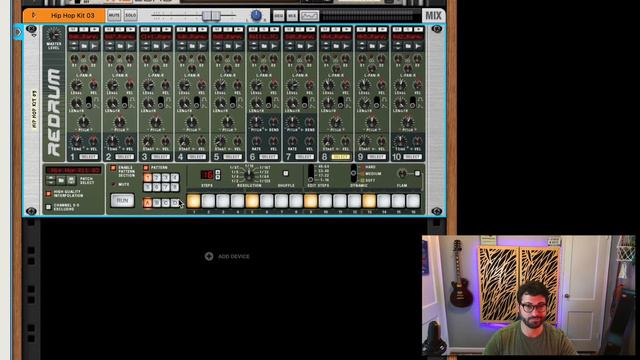Toggle the Shuffle button
The height and width of the screenshot is (360, 640).
click(x=286, y=173)
